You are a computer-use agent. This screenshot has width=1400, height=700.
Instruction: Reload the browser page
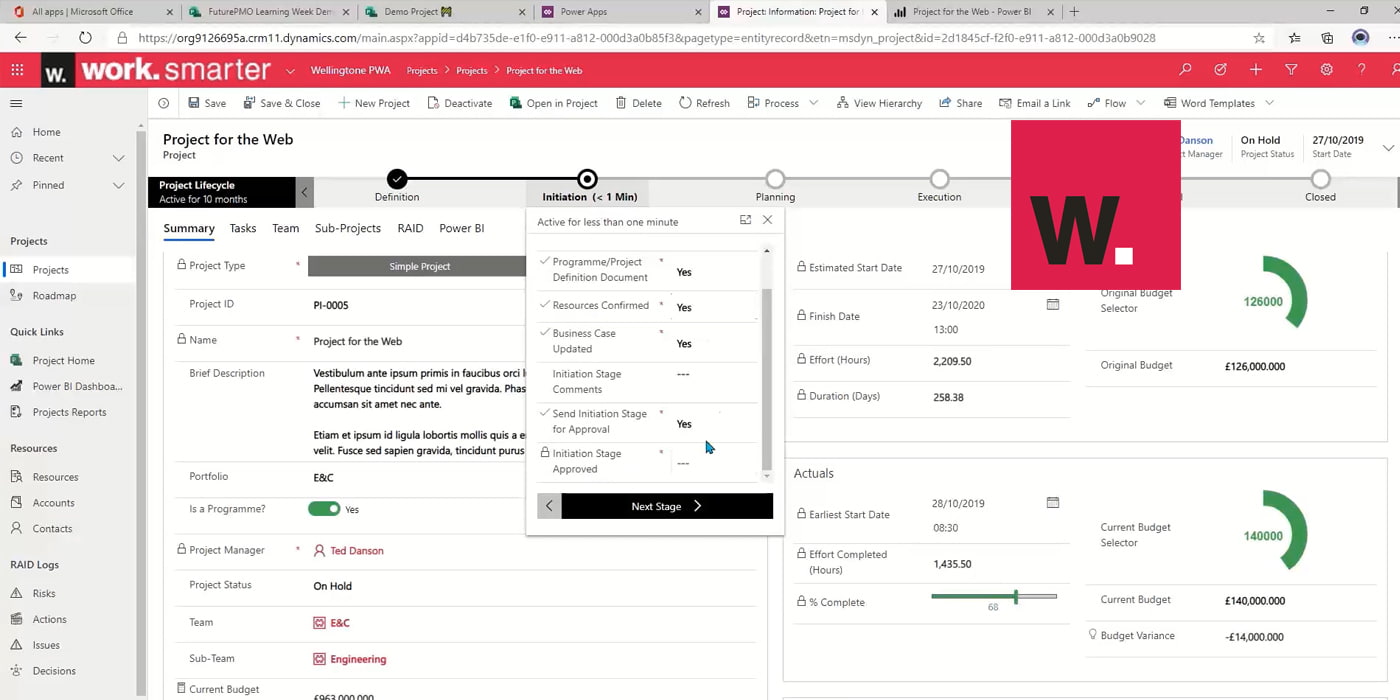tap(85, 38)
